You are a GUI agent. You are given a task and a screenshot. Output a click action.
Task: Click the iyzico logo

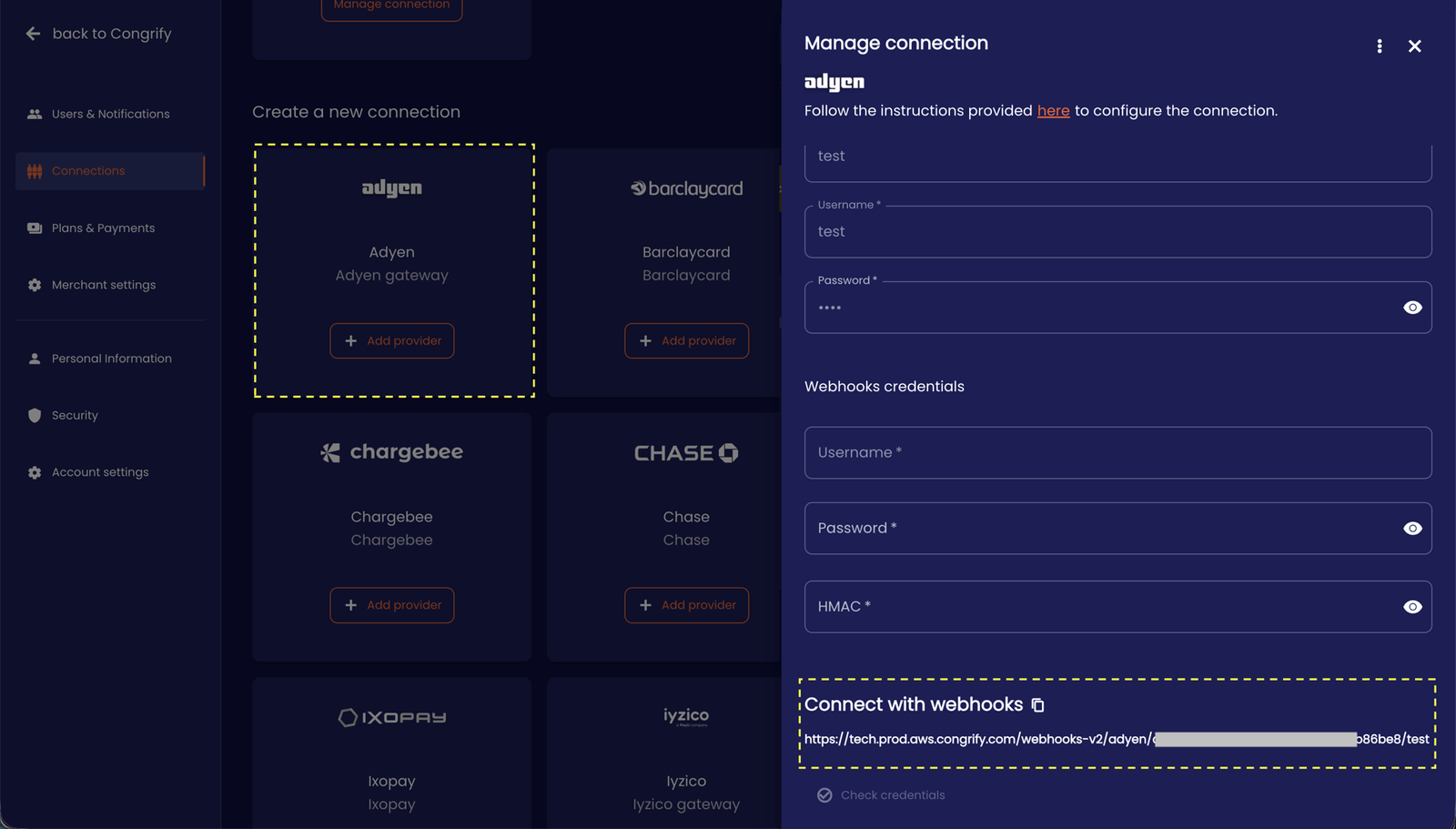686,717
